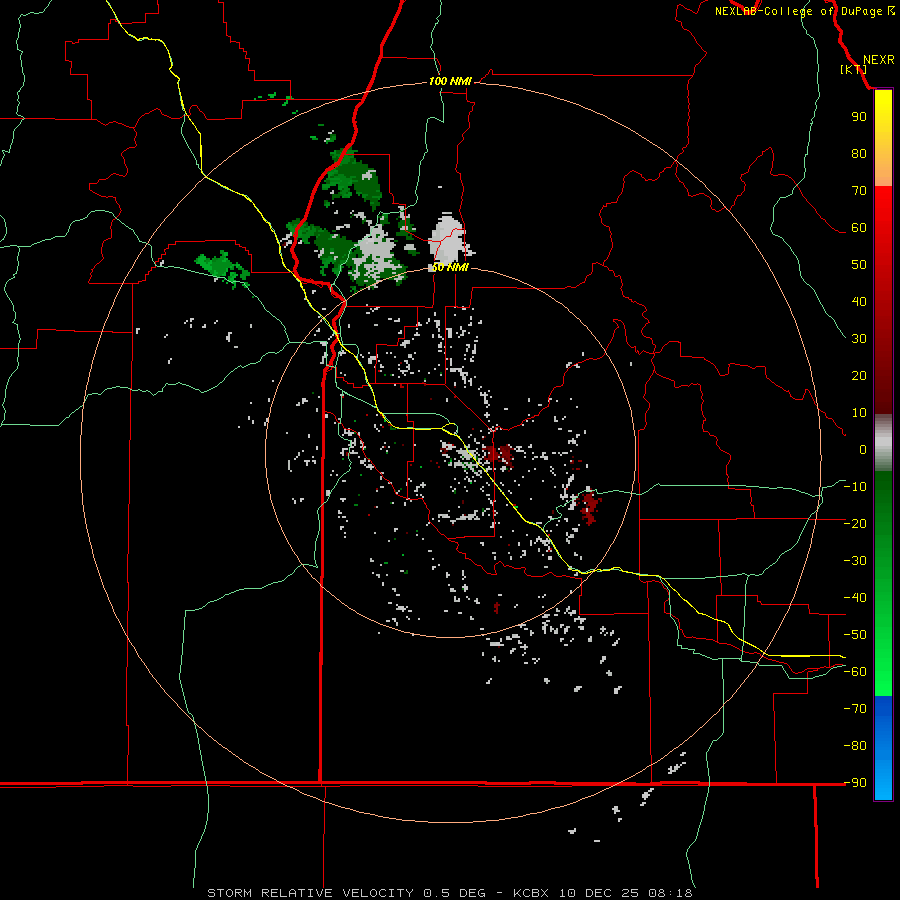Click the -40 knots scale label
The height and width of the screenshot is (900, 900).
(855, 598)
